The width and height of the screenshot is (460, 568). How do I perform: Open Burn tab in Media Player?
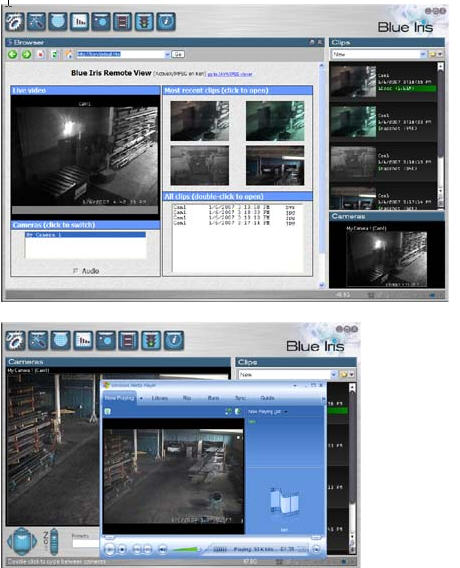pos(213,398)
